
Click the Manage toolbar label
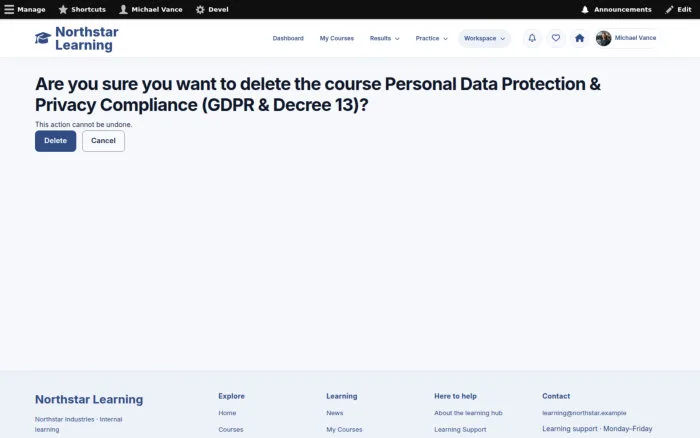point(31,9)
